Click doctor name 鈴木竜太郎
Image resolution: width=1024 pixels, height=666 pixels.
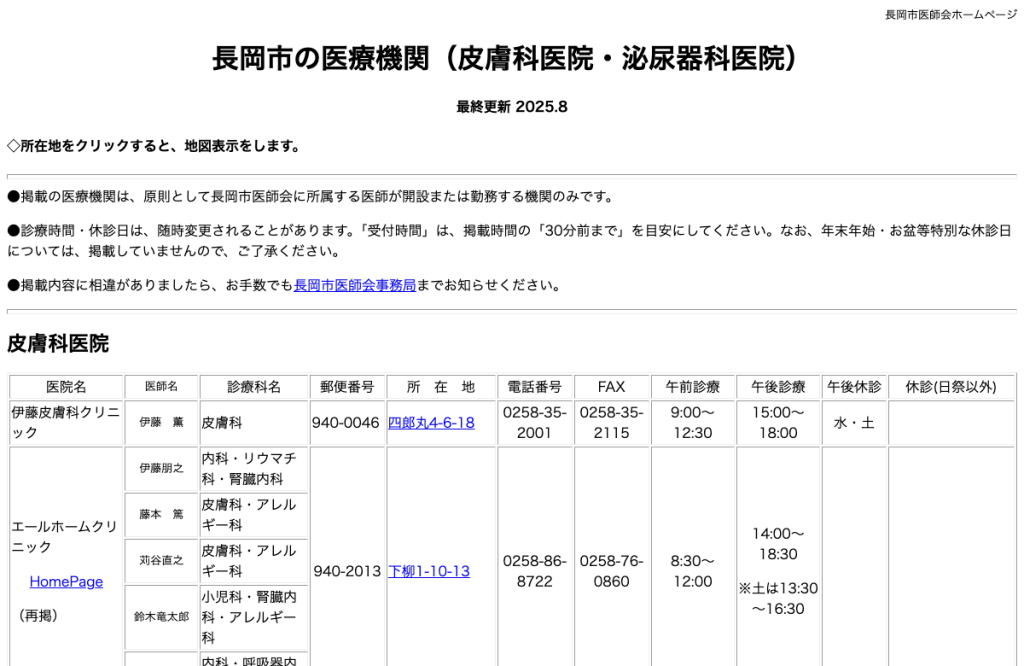pos(161,616)
